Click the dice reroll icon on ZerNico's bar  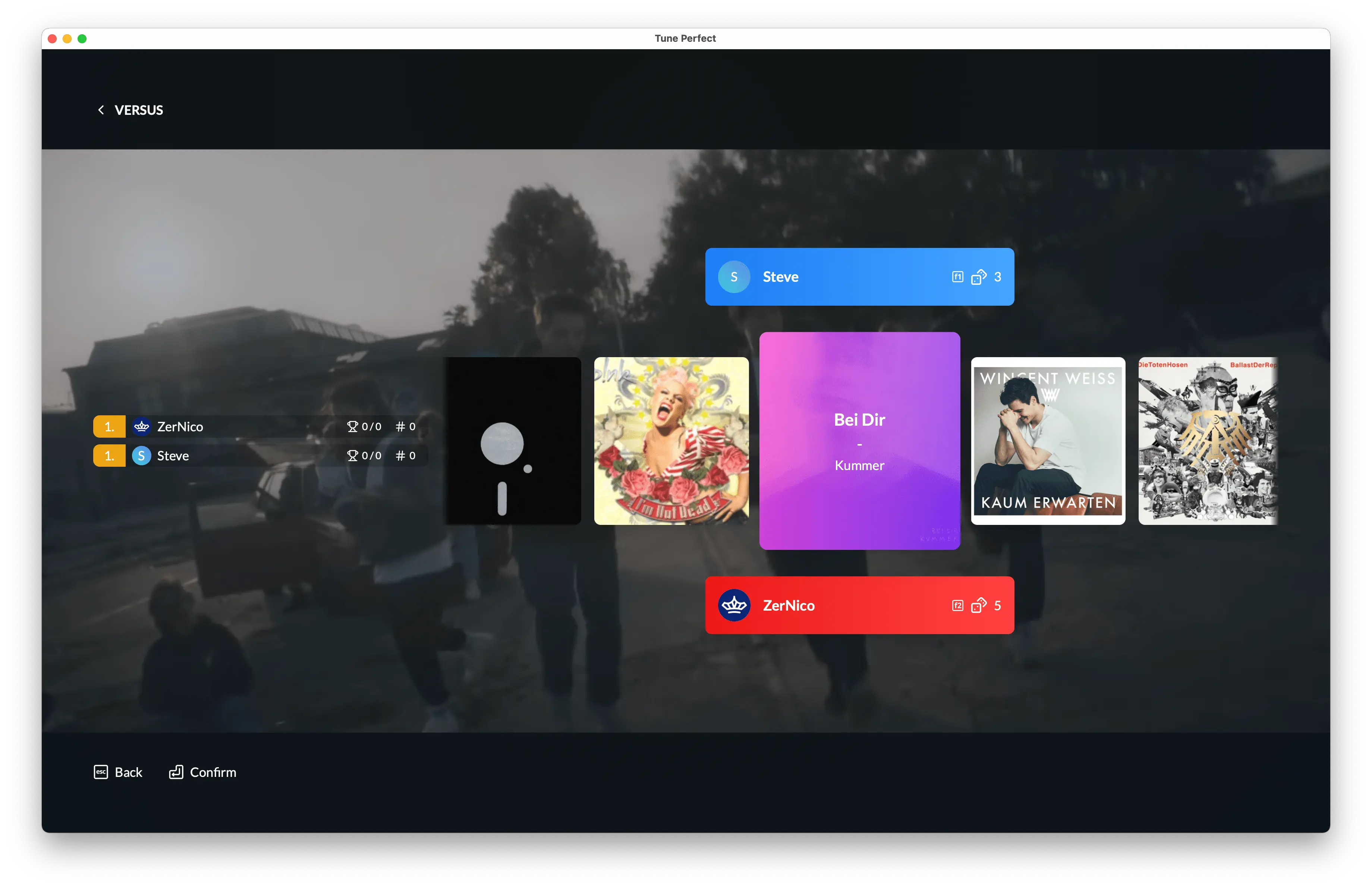click(979, 605)
